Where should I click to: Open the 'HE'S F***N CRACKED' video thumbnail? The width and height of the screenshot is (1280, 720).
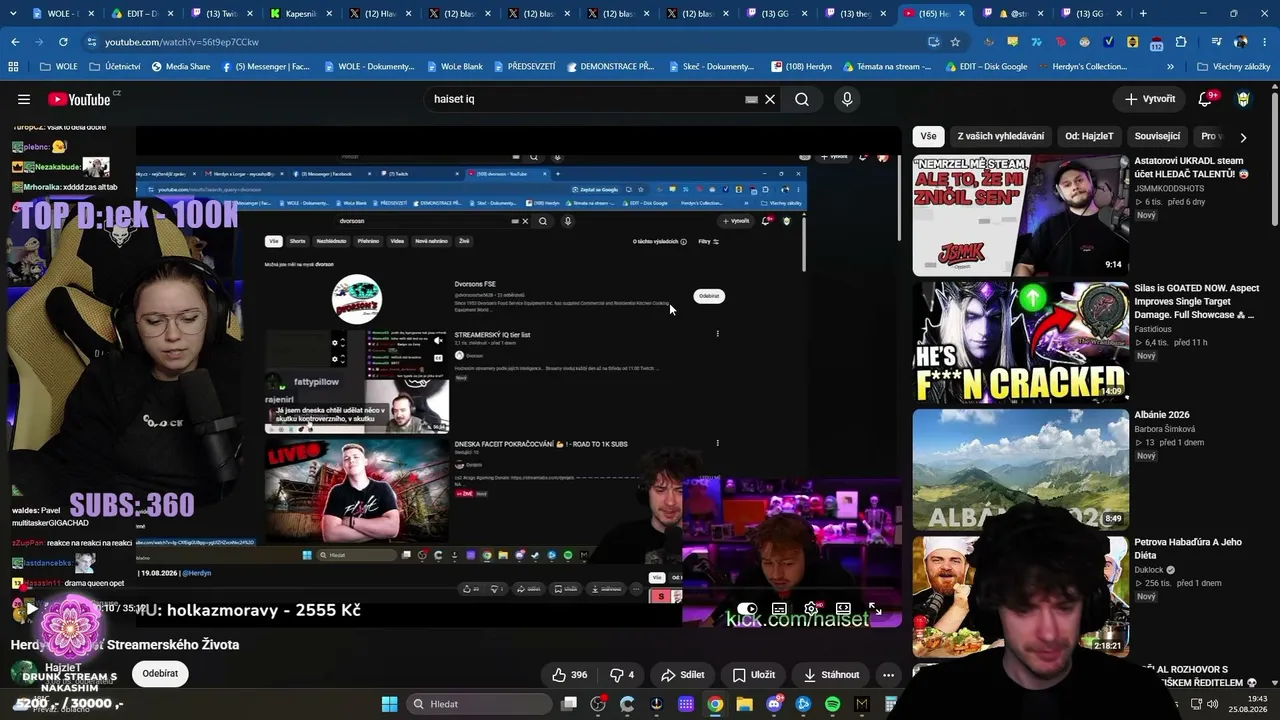[1021, 343]
